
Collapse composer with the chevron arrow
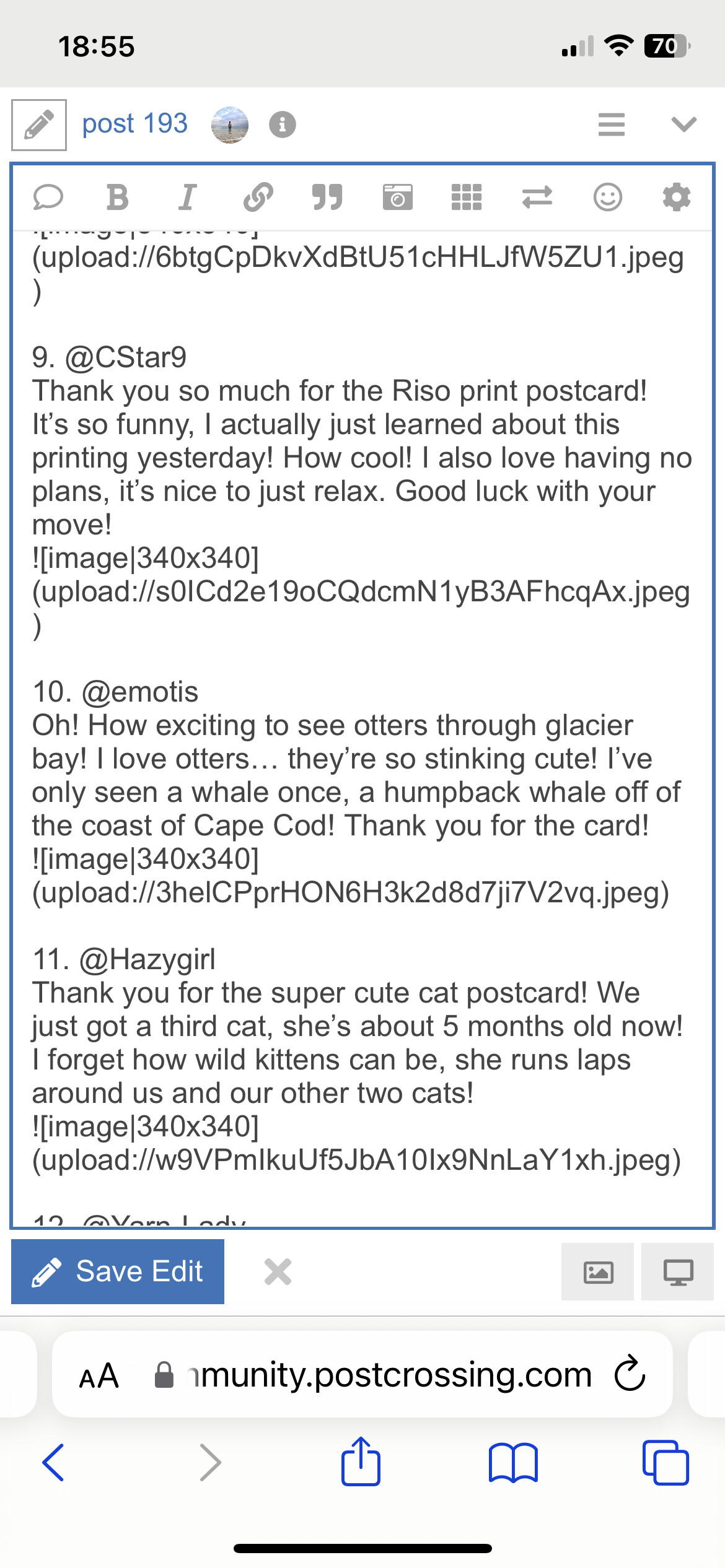[x=684, y=124]
